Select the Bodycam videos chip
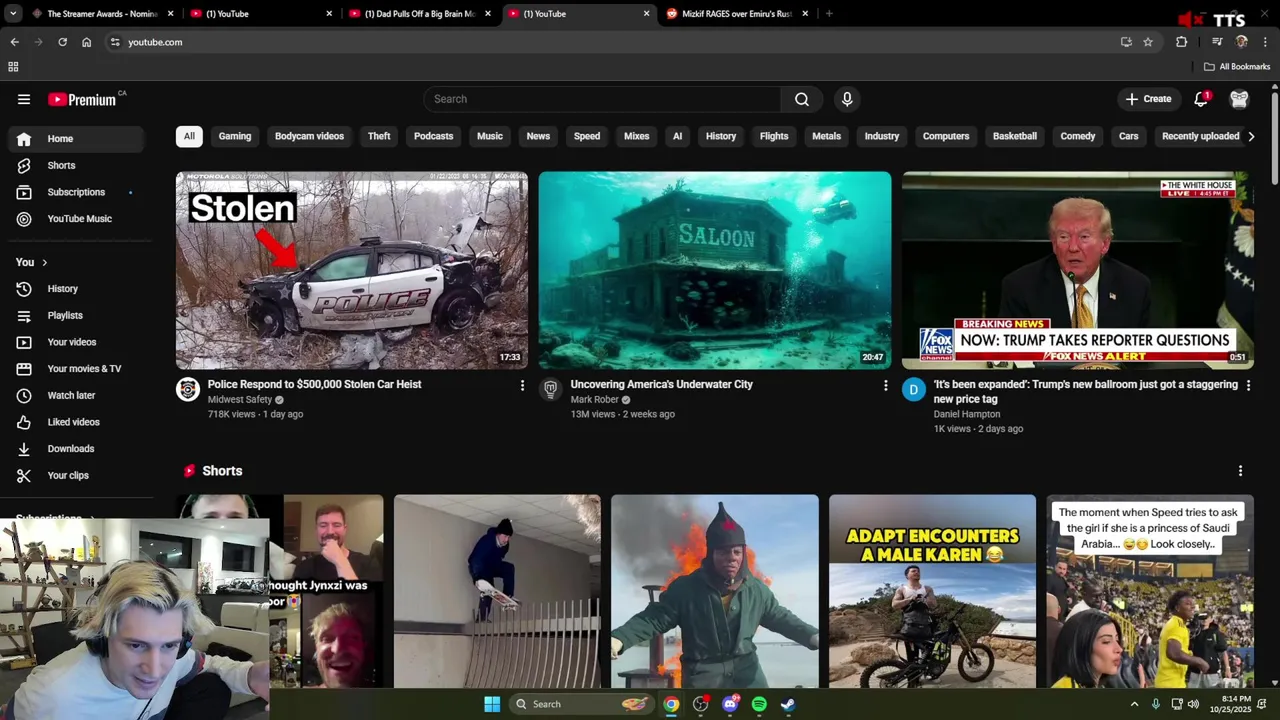Screen dimensions: 1280x720 [x=309, y=136]
